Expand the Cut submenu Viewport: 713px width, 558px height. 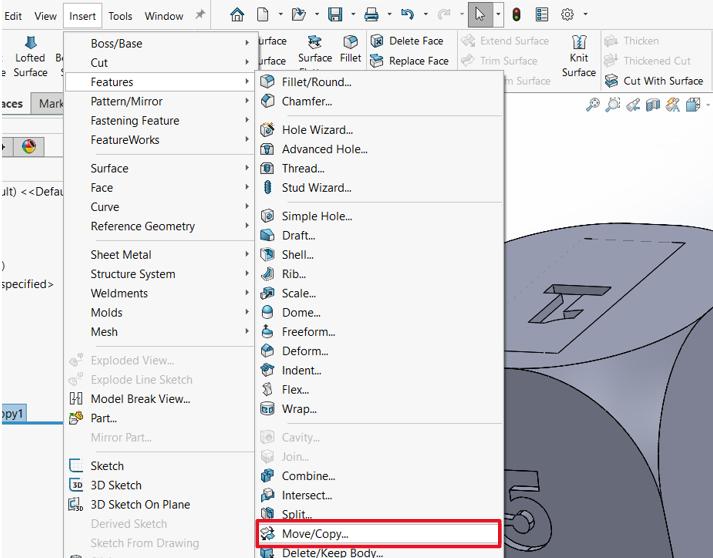click(159, 62)
